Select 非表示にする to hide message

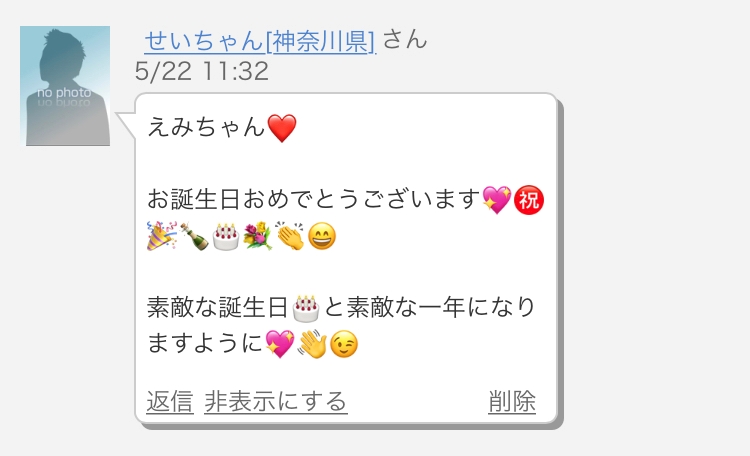pos(276,401)
